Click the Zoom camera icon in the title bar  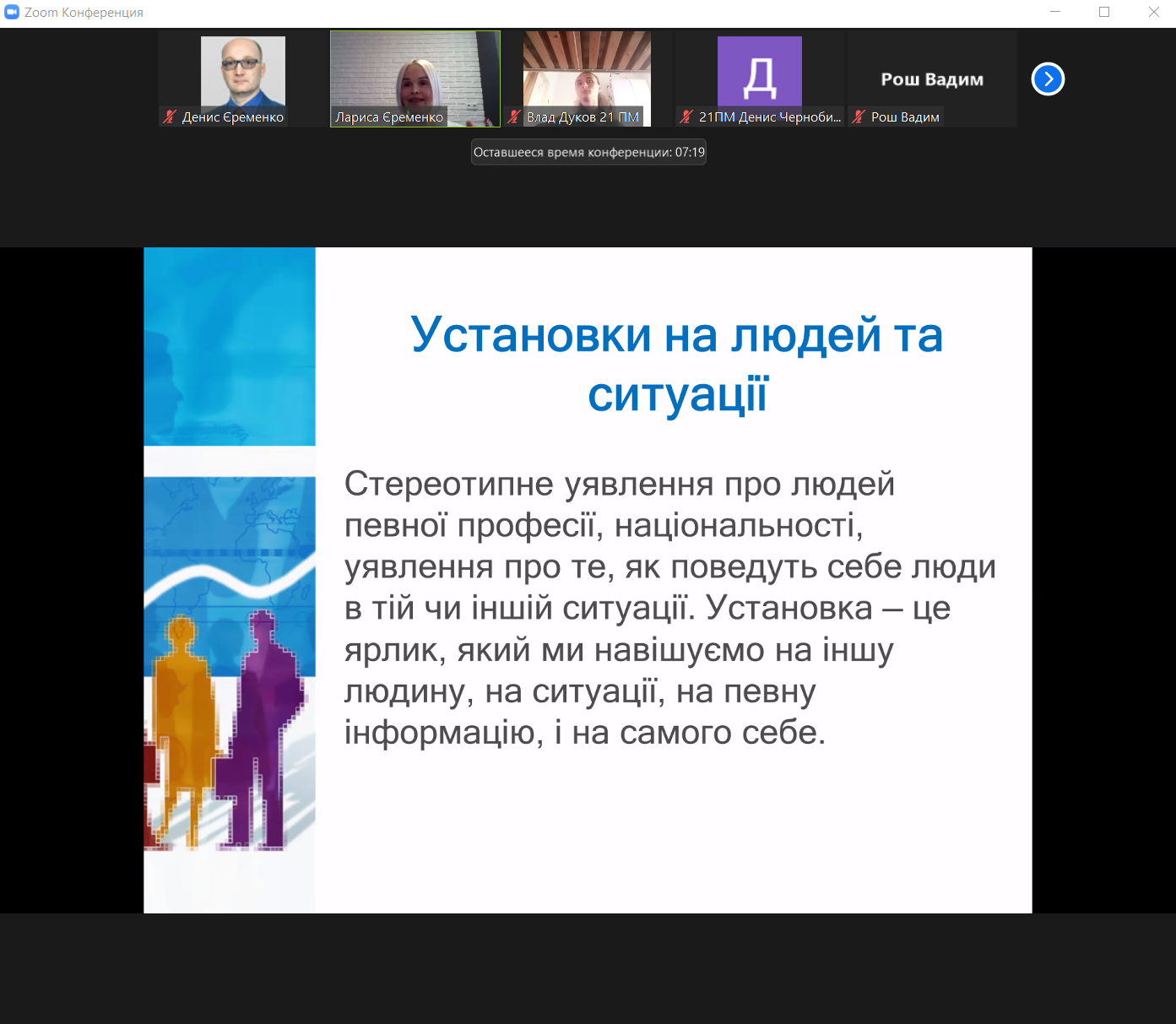(x=12, y=12)
